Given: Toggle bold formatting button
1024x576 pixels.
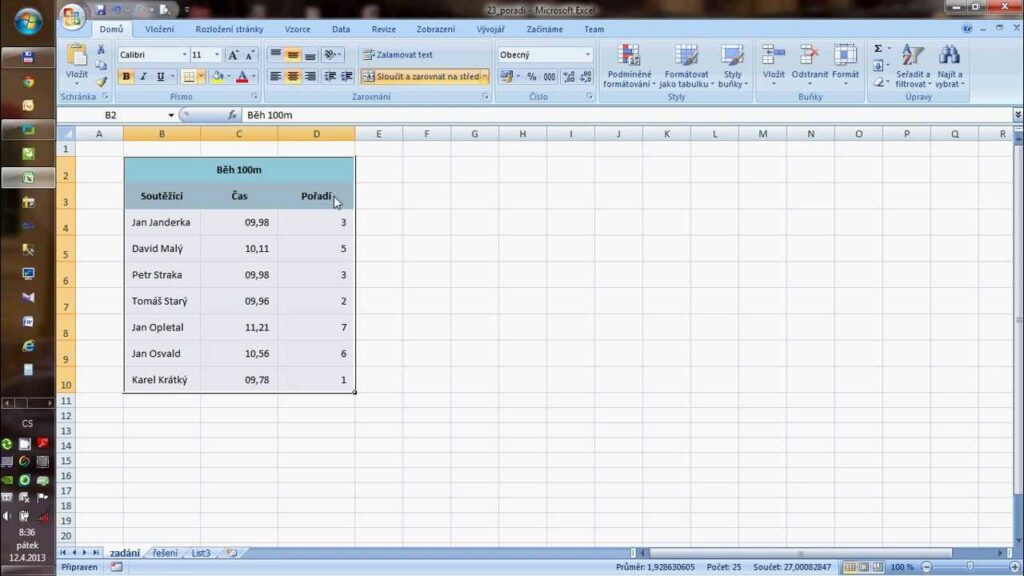Looking at the screenshot, I should coord(127,76).
